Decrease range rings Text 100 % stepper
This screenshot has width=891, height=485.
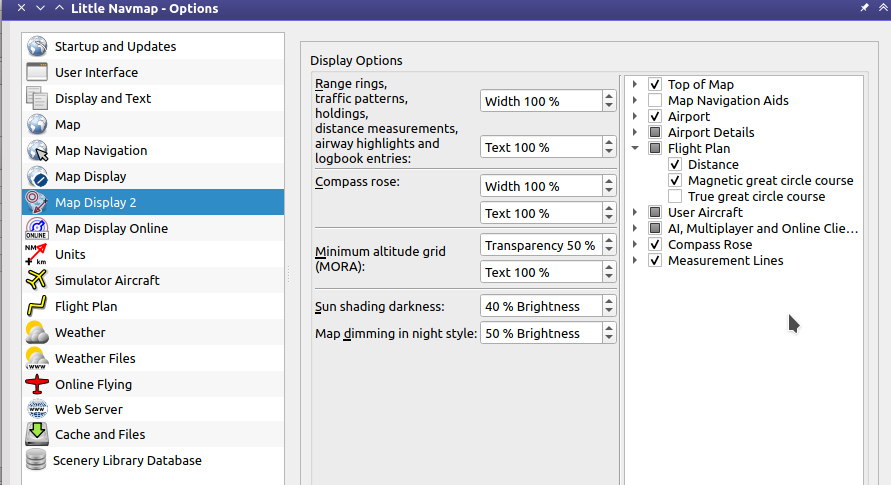609,152
